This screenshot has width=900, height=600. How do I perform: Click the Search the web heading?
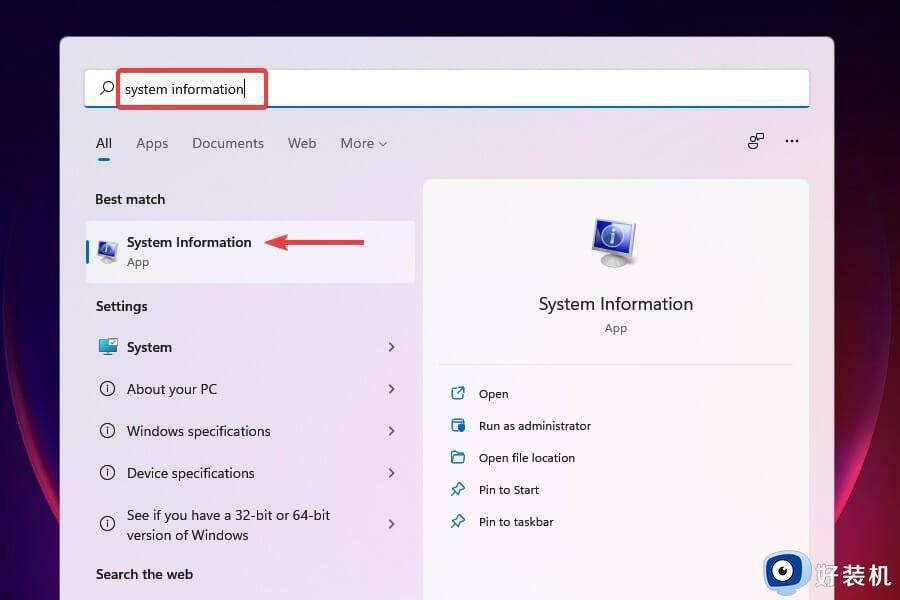144,574
